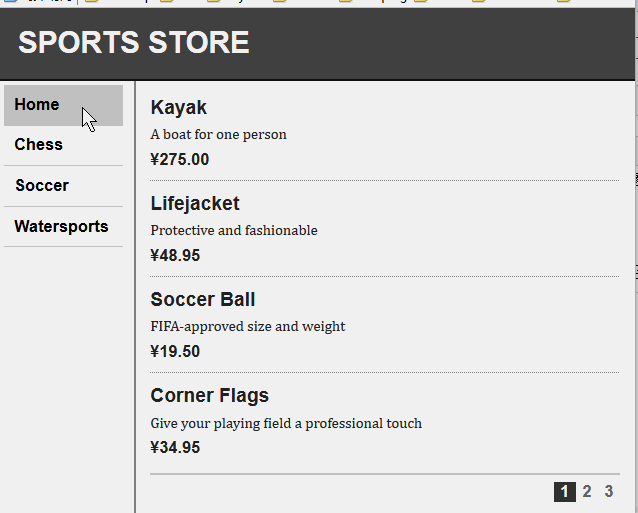
Task: Open the Watersports category
Action: coord(63,227)
